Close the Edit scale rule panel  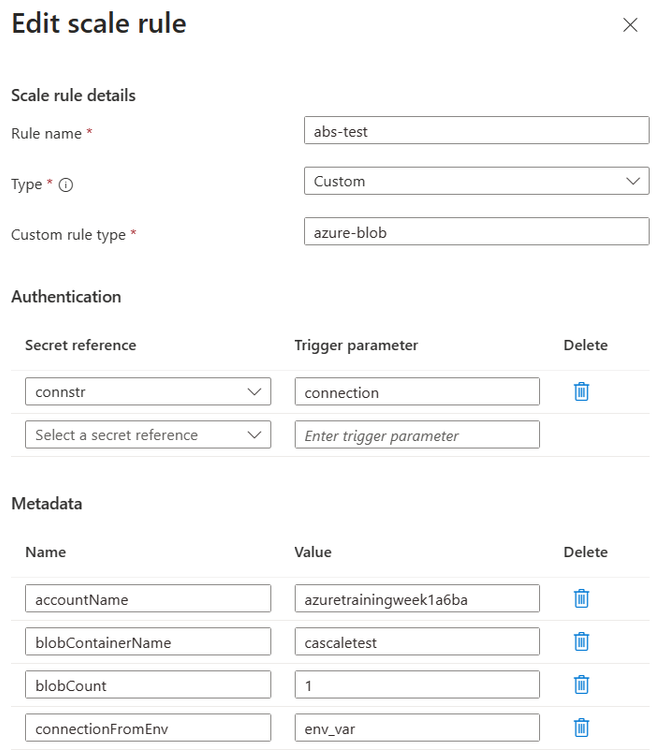(630, 25)
